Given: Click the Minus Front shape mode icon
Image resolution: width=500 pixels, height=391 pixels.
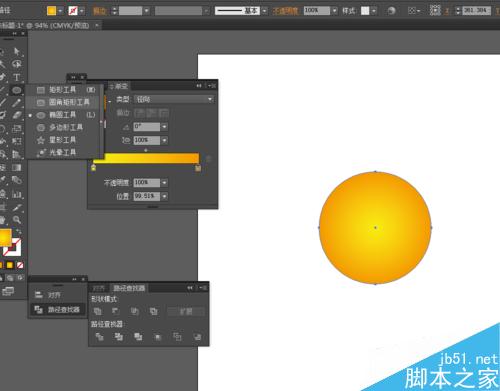Looking at the screenshot, I should coord(116,311).
